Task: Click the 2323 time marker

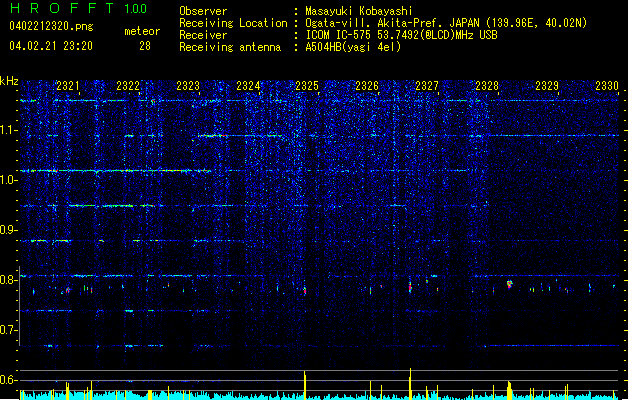Action: coord(188,86)
